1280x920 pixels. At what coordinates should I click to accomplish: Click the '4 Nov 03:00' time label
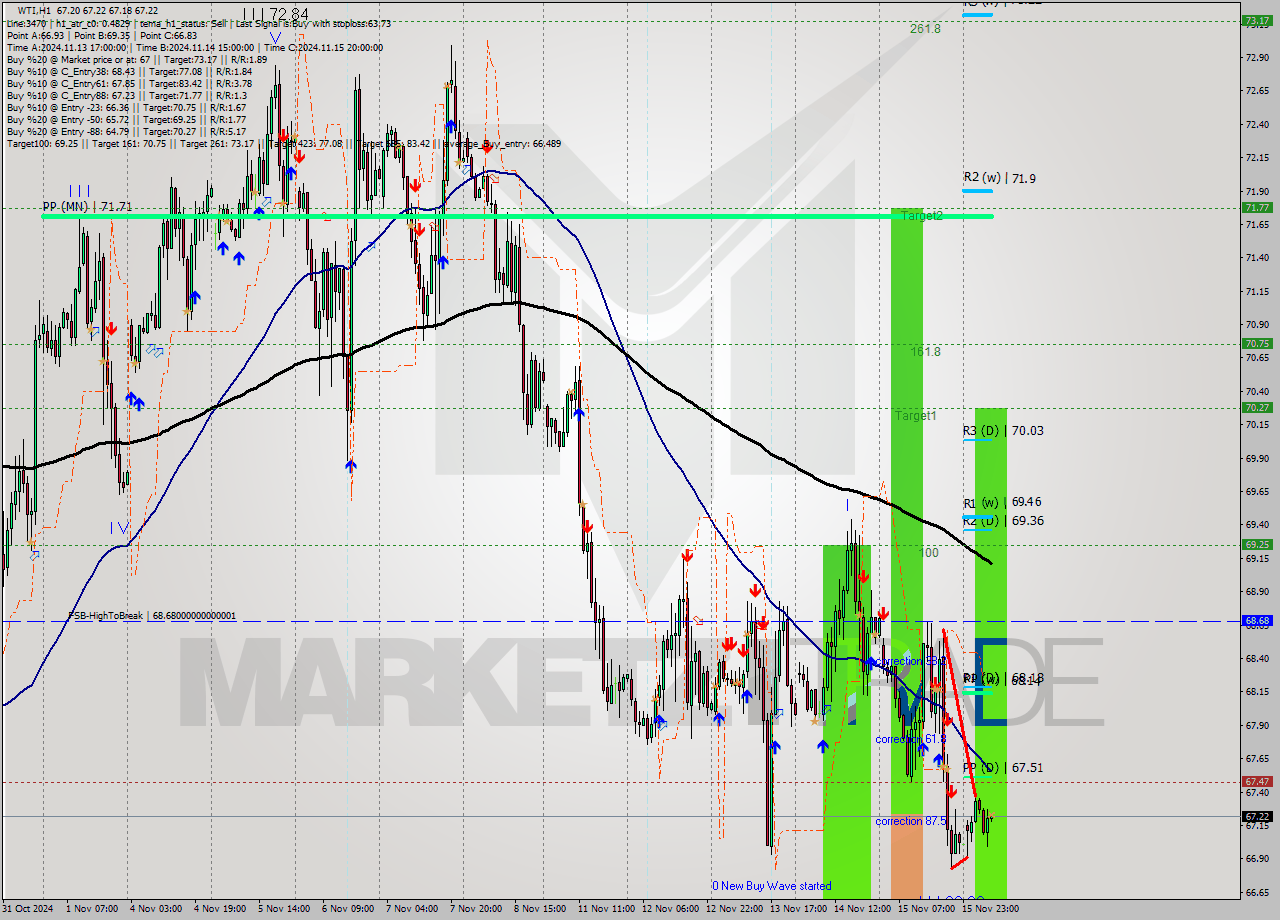coord(156,908)
